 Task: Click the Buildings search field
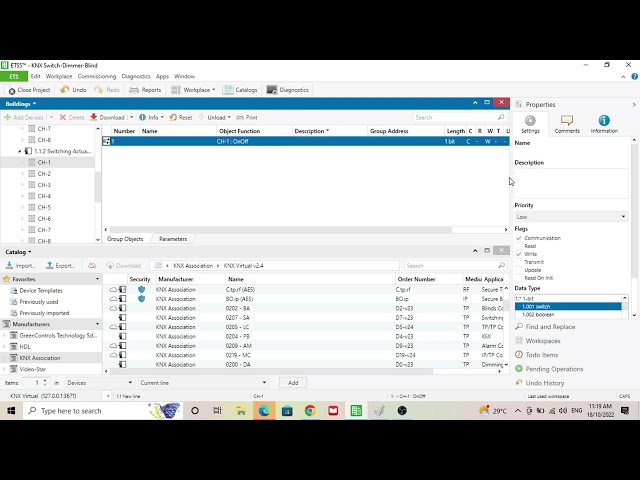pyautogui.click(x=460, y=118)
